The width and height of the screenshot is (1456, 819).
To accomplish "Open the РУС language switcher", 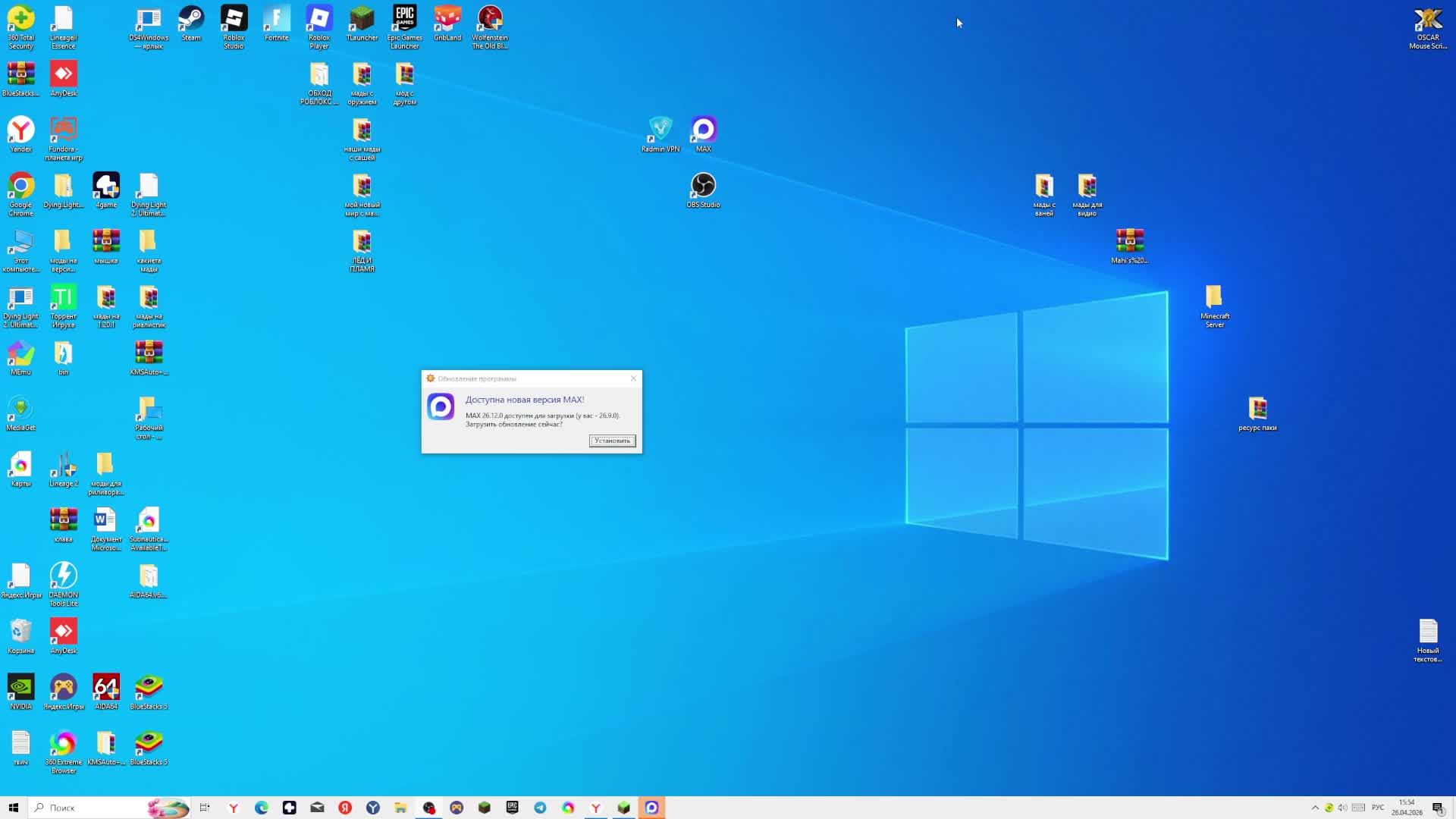I will click(x=1378, y=808).
